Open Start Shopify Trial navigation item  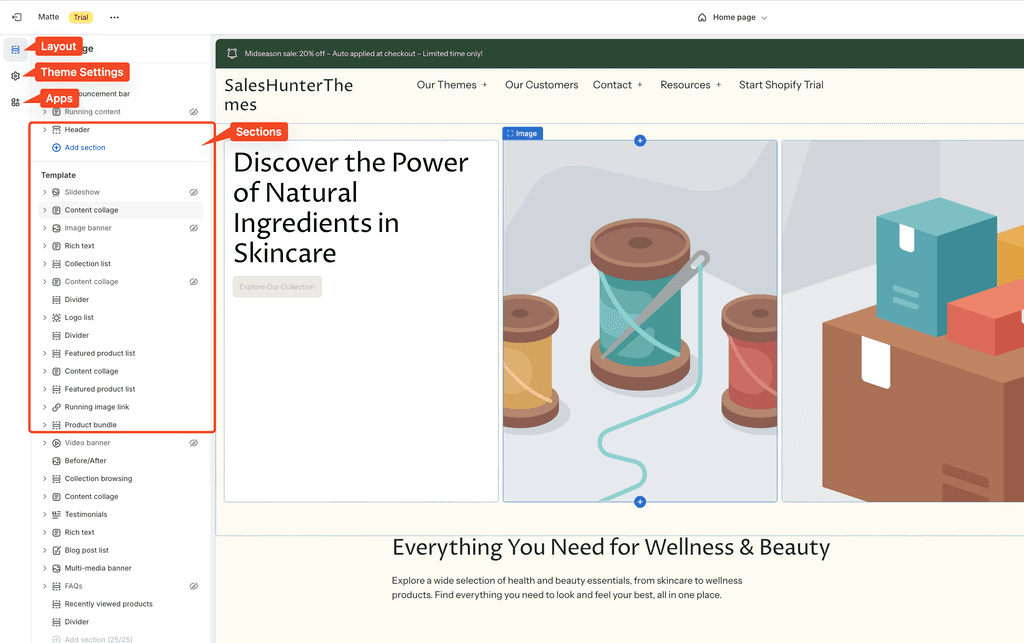point(781,85)
